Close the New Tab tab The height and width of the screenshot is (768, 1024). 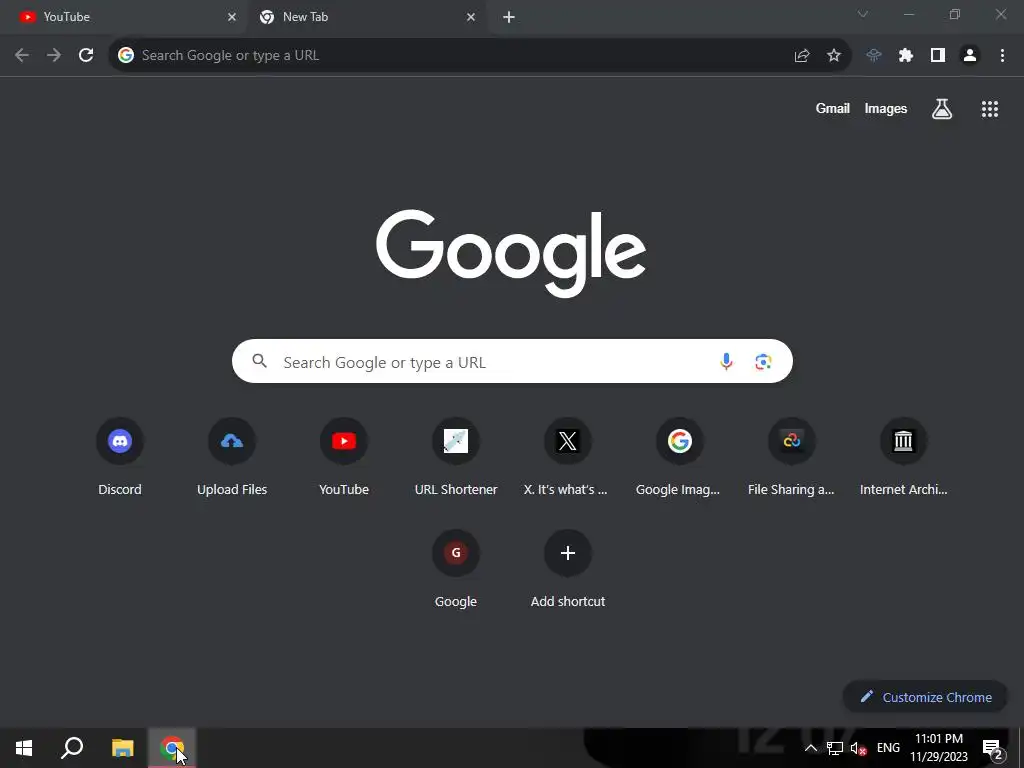coord(471,17)
